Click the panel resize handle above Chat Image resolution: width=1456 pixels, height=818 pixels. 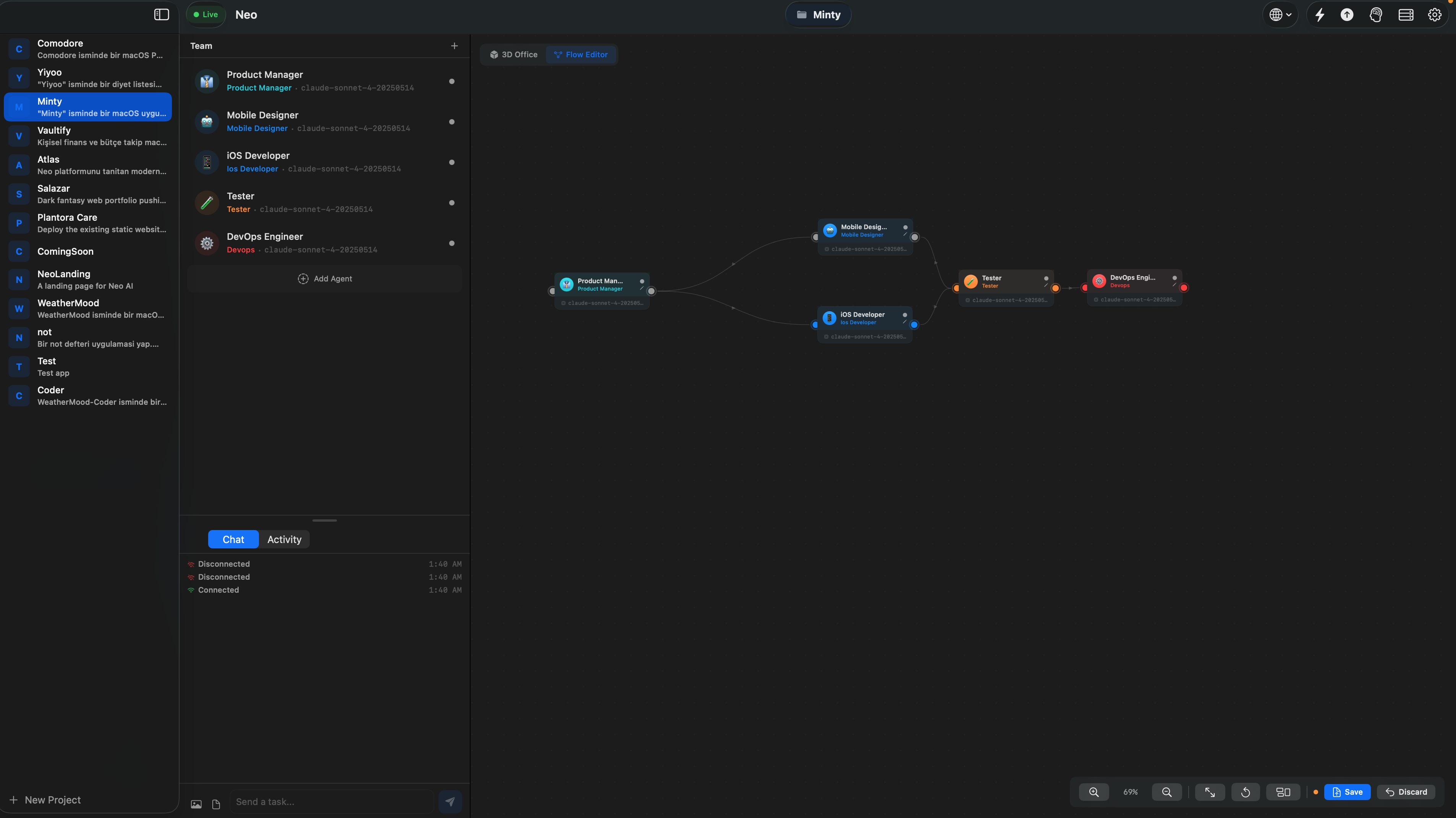tap(324, 520)
